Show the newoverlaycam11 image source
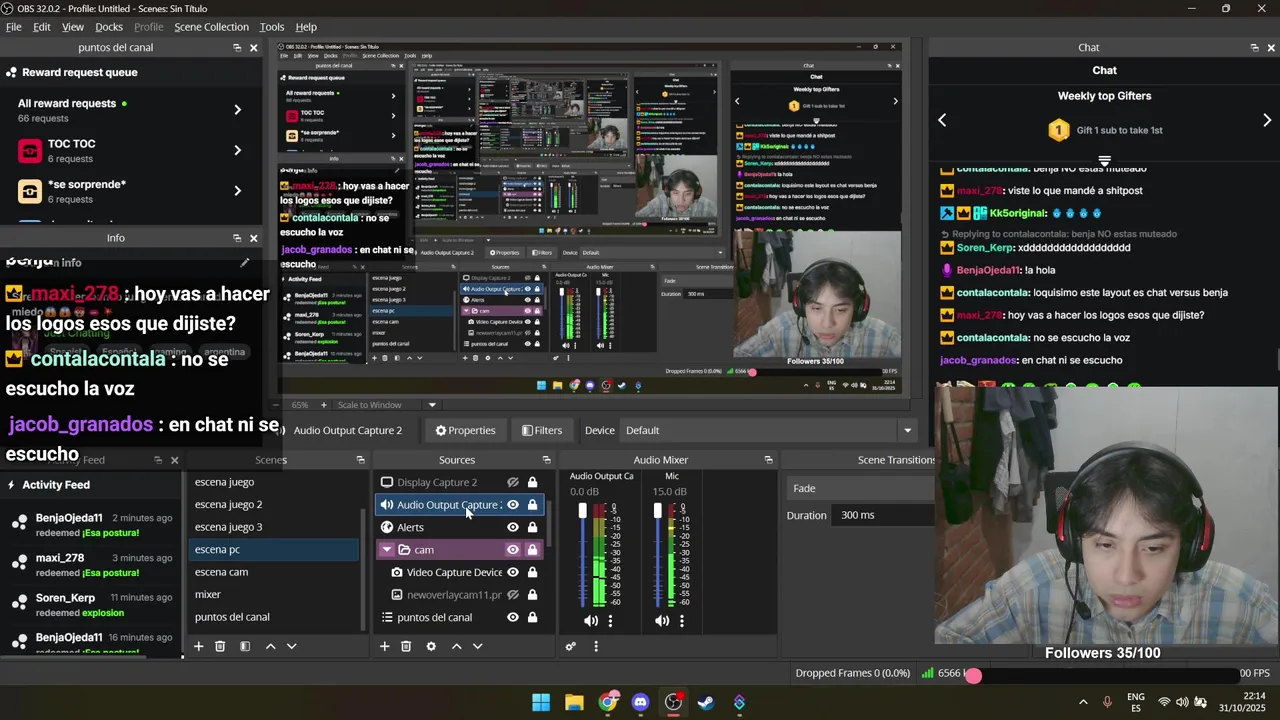Screen dimensions: 1280x720 513,595
